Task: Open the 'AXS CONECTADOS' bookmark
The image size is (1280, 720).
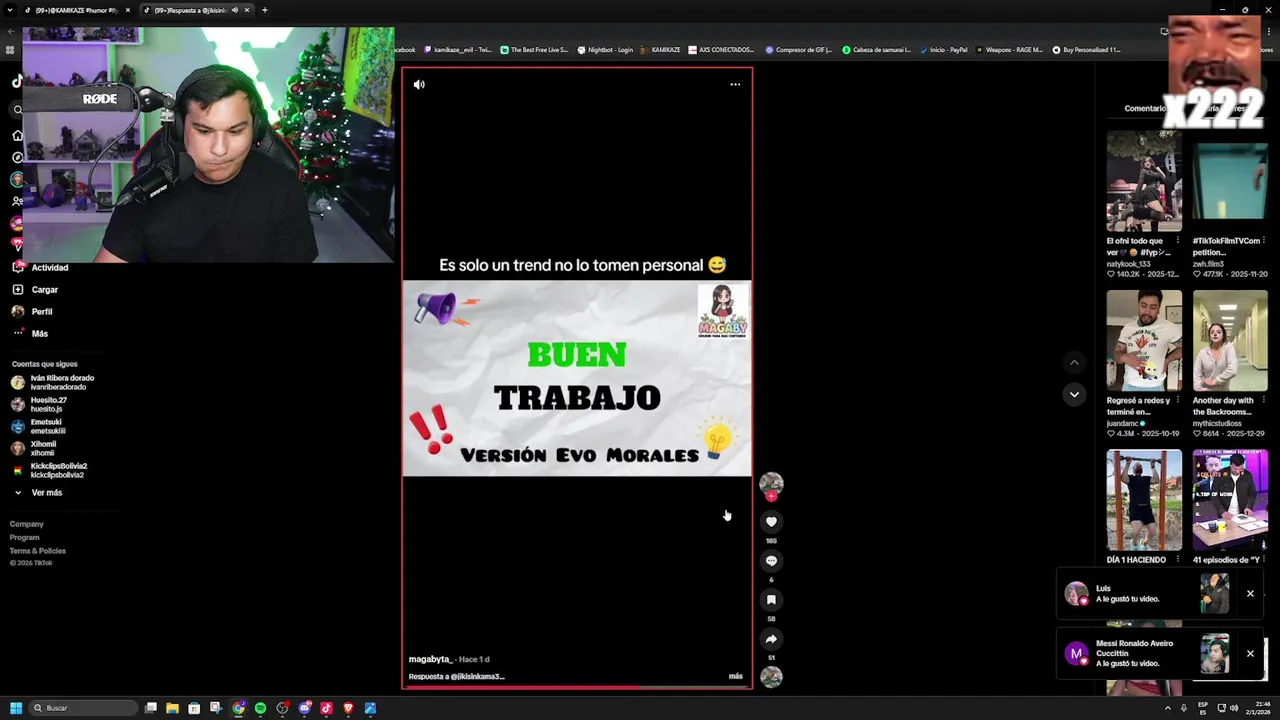Action: point(720,49)
